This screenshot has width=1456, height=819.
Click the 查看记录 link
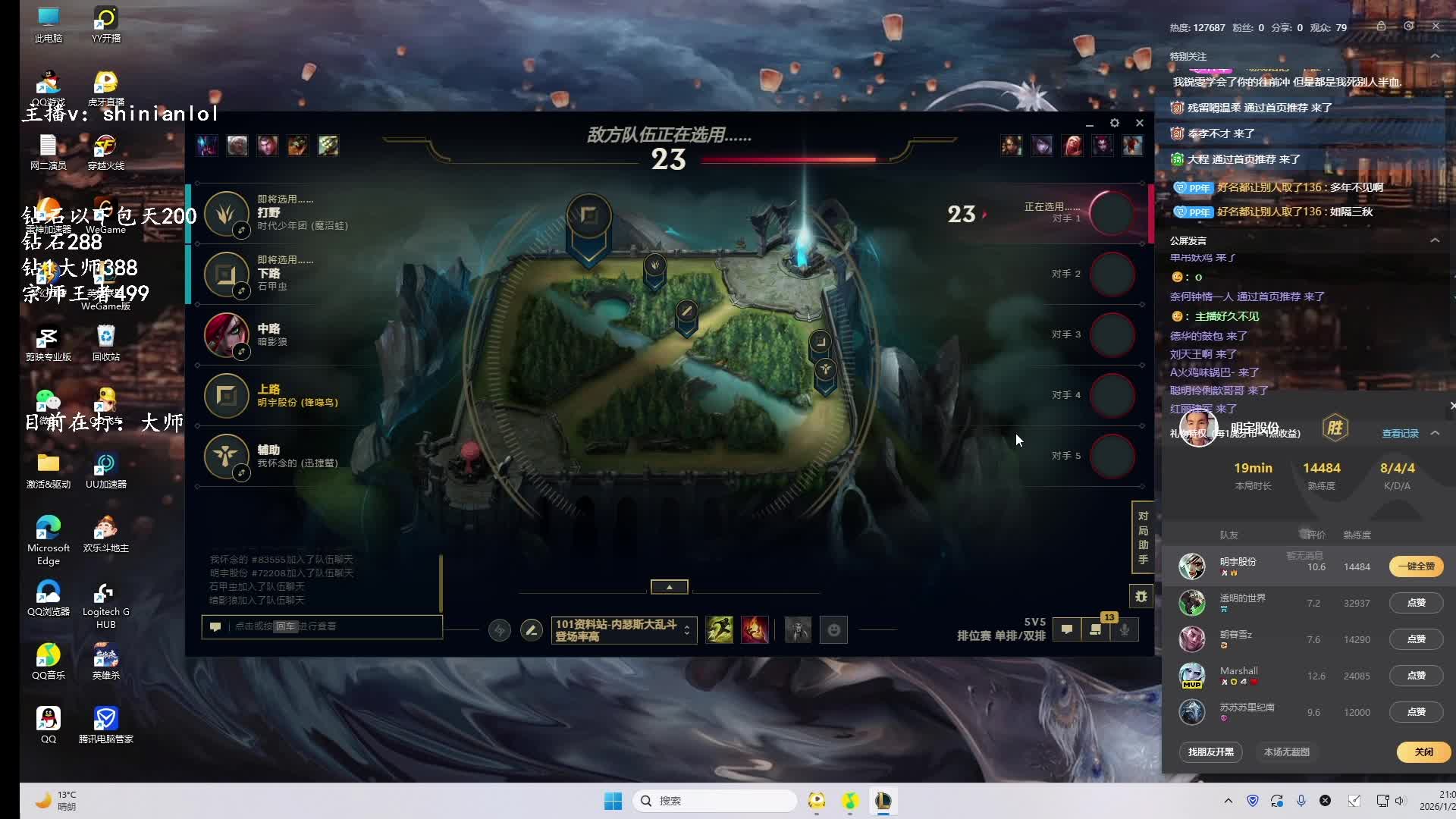pos(1400,433)
